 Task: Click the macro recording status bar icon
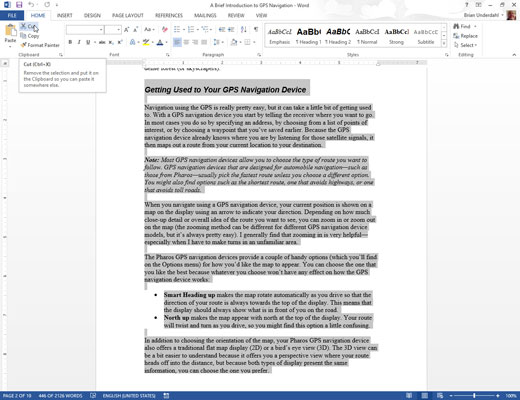click(x=166, y=396)
